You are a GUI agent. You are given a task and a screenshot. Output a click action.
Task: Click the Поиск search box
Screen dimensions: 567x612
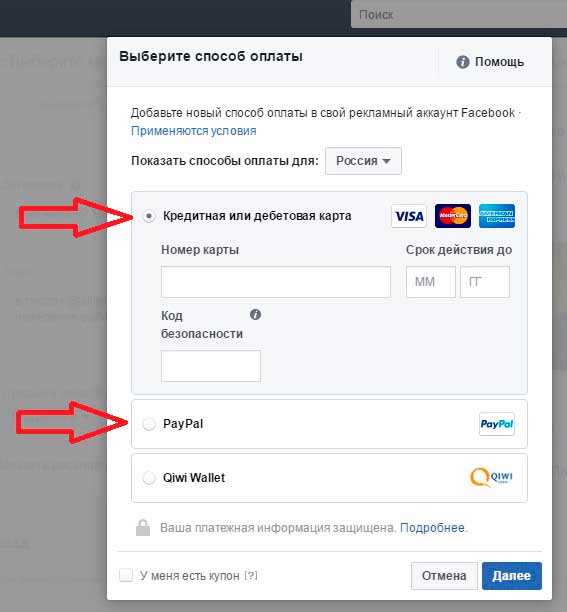[x=459, y=14]
